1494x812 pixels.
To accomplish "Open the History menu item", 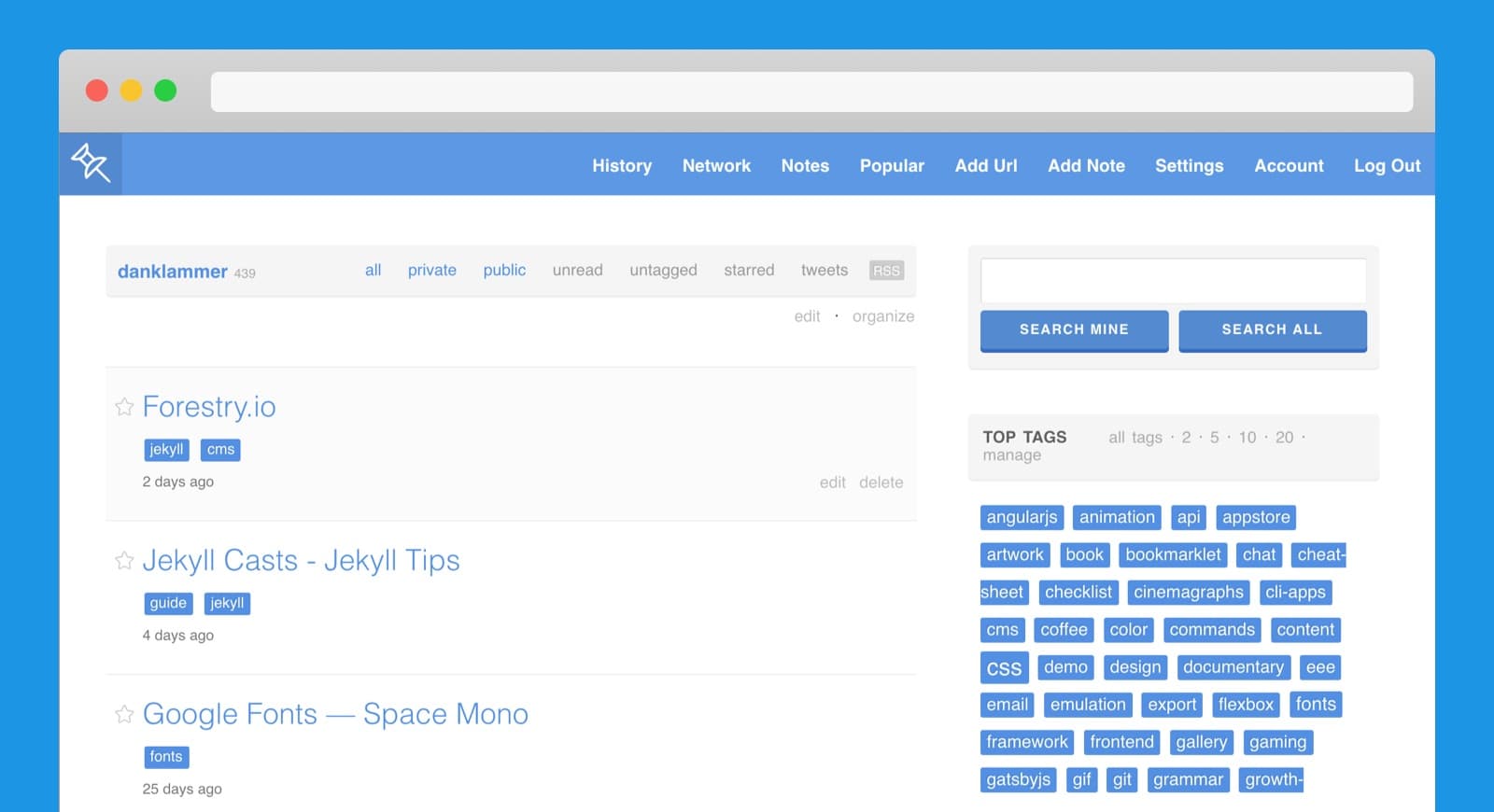I will point(621,165).
